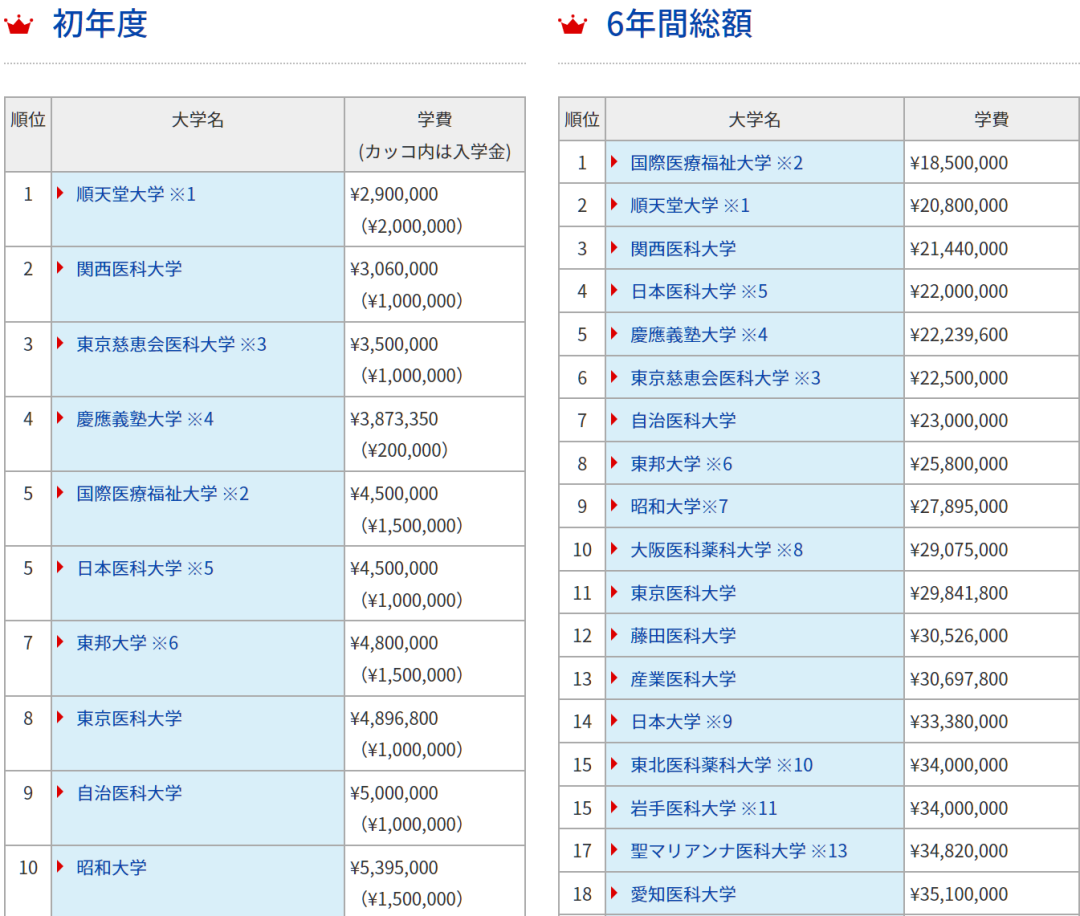Click red arrow beside 岩手医科大学

pyautogui.click(x=614, y=806)
